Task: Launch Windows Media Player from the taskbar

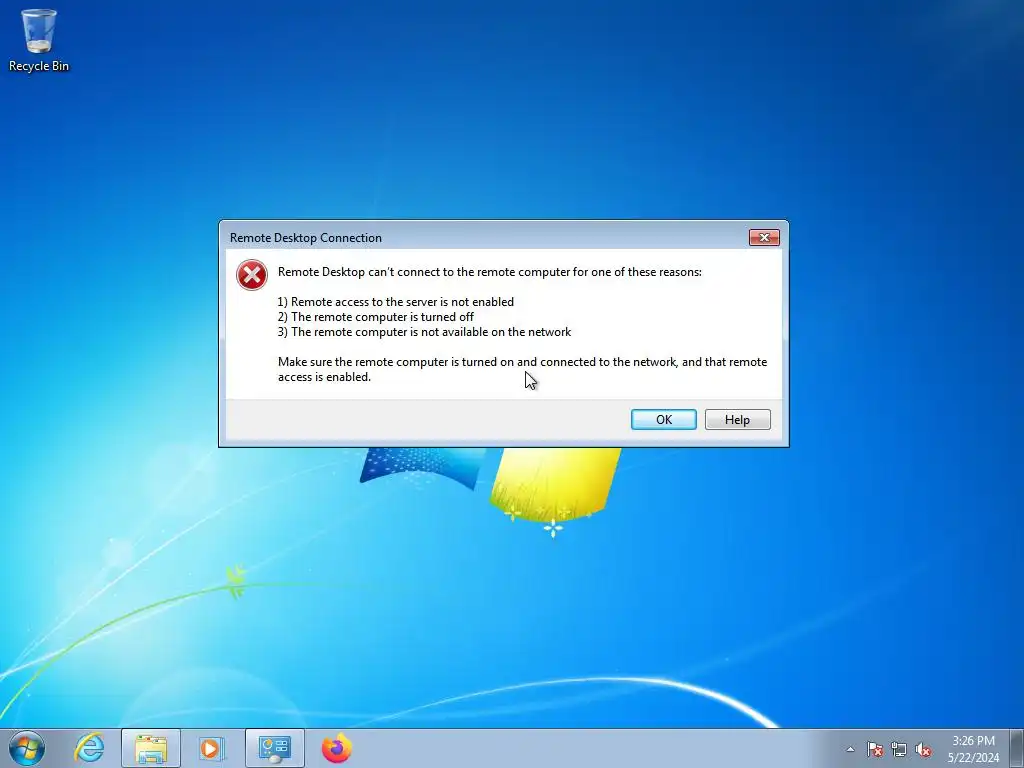Action: tap(212, 748)
